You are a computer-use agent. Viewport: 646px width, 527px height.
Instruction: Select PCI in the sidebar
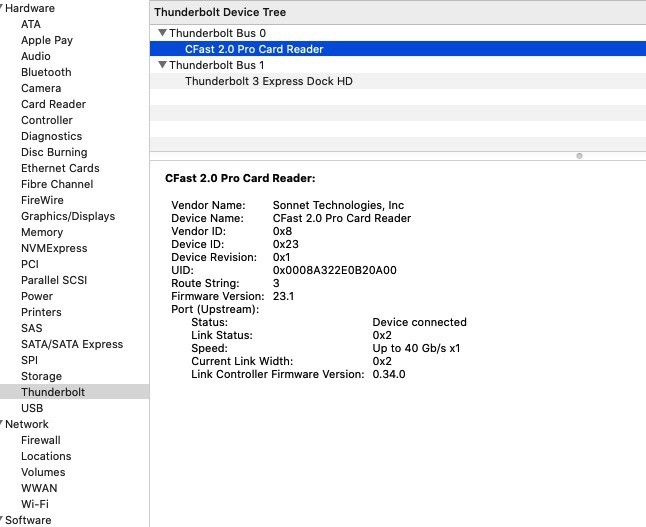click(x=30, y=264)
